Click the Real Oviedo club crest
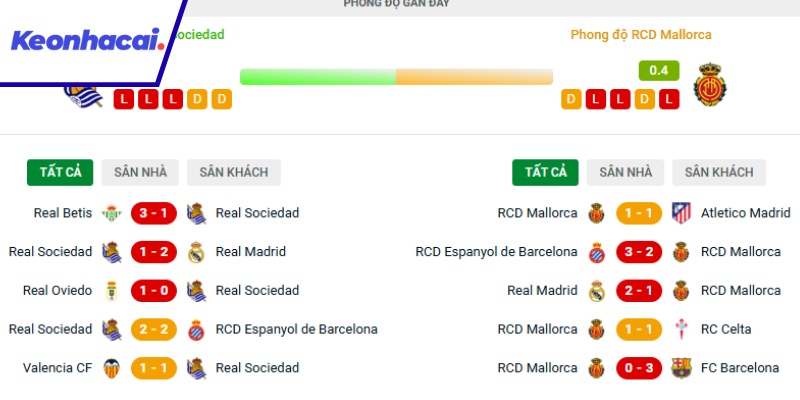Viewport: 800px width, 400px height. (111, 290)
